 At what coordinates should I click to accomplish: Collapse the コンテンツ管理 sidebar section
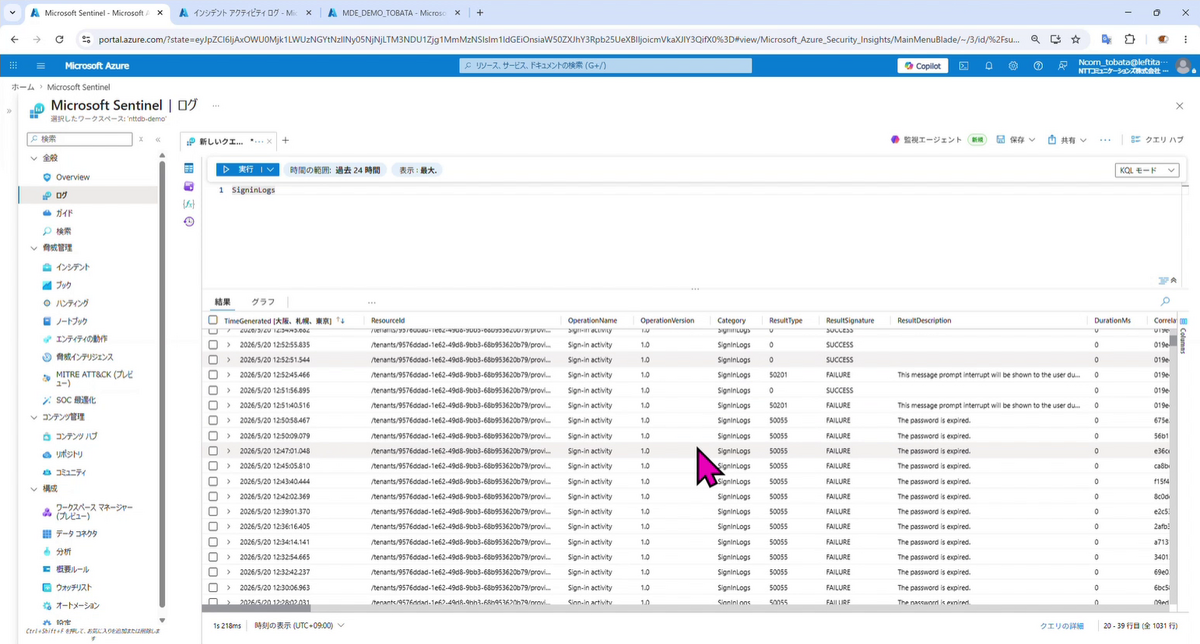point(34,417)
